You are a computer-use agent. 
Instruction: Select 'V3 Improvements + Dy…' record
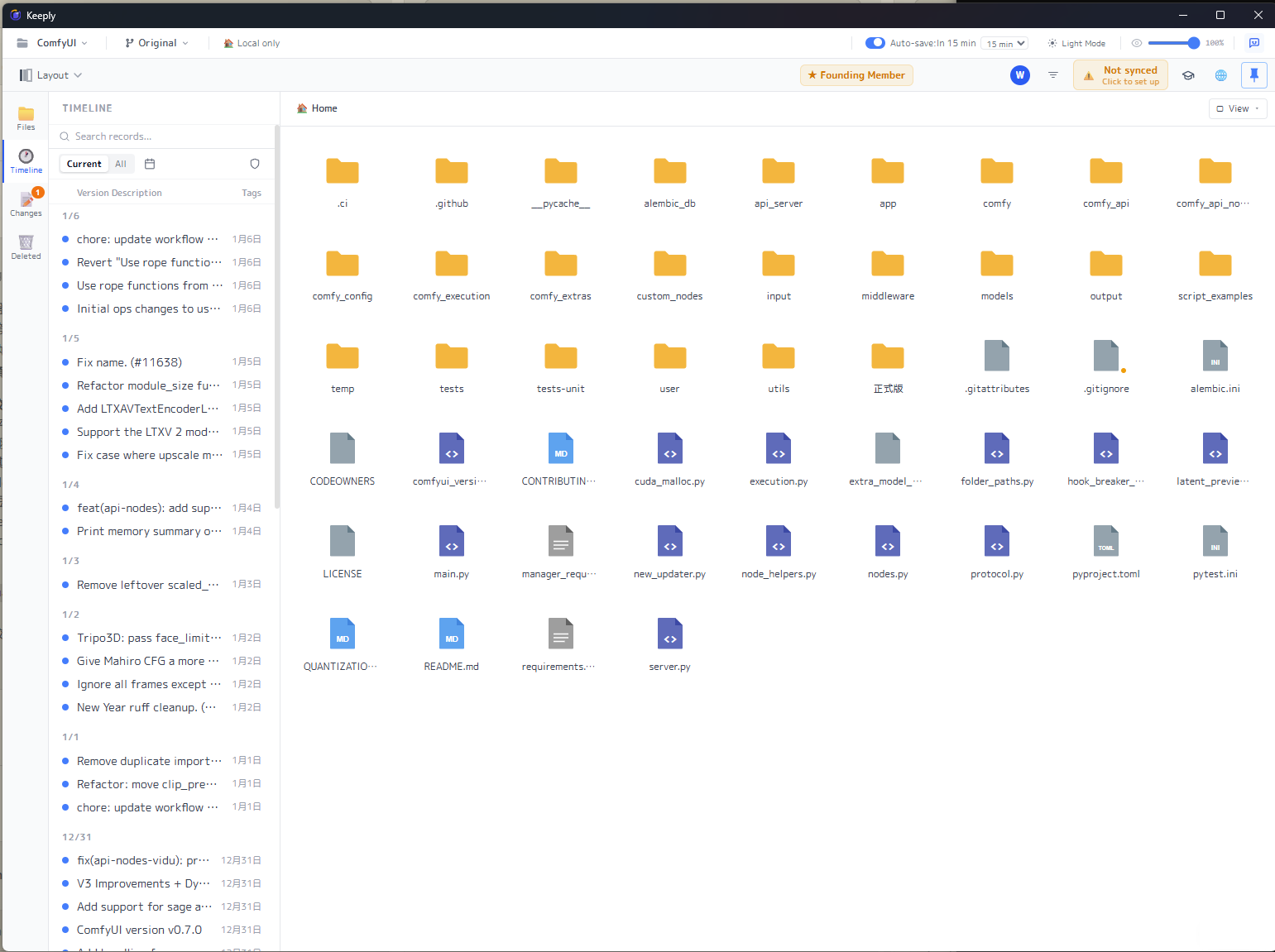162,883
